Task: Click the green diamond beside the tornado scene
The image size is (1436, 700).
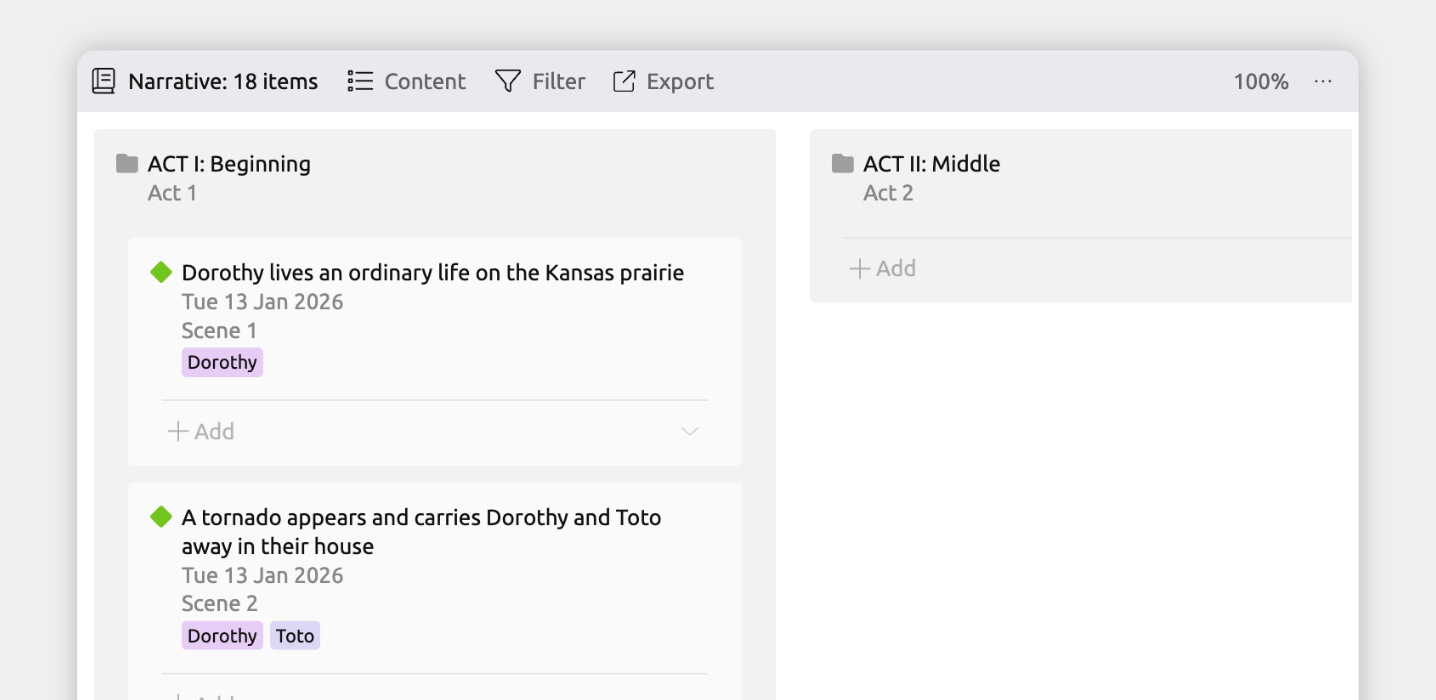Action: point(161,517)
